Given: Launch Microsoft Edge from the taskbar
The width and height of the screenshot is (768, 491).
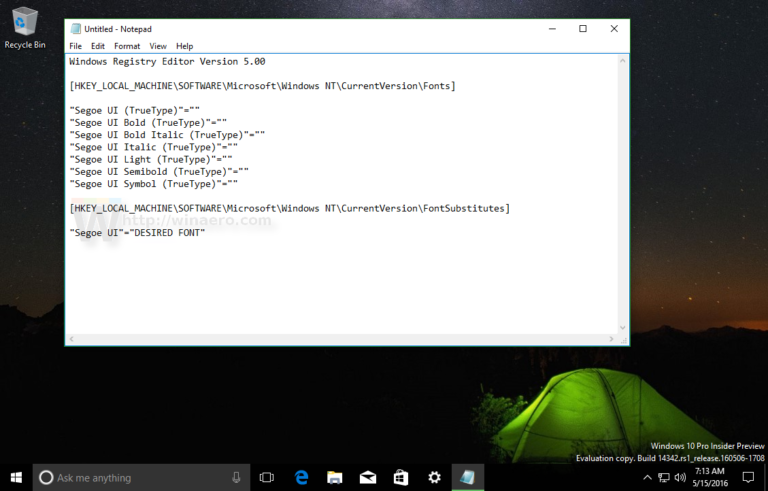Looking at the screenshot, I should [301, 477].
